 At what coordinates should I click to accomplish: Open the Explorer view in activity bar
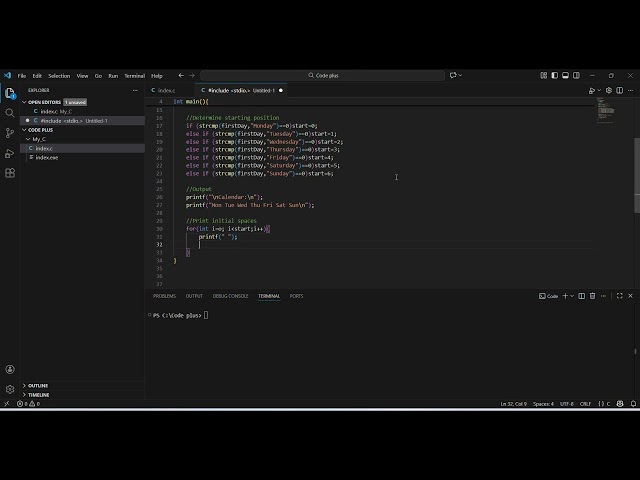point(10,93)
